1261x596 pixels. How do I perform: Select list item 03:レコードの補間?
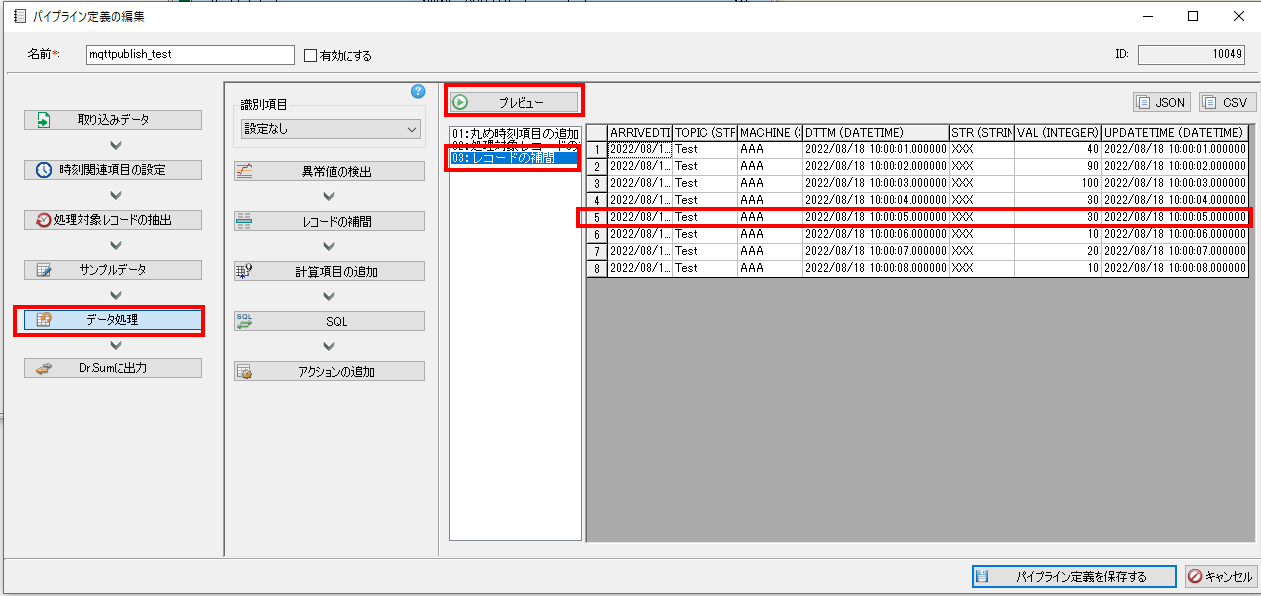coord(514,157)
